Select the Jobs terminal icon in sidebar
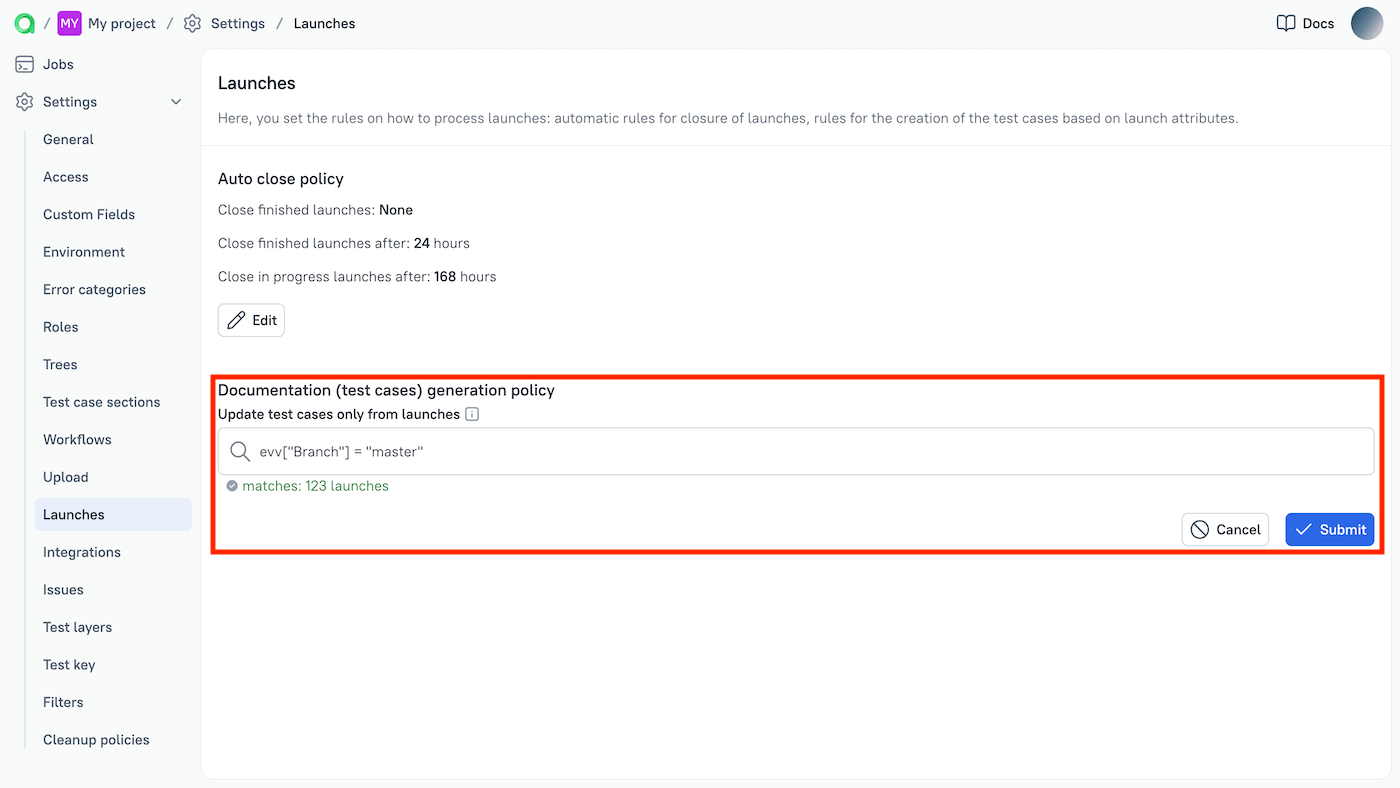Image resolution: width=1400 pixels, height=788 pixels. 23,63
